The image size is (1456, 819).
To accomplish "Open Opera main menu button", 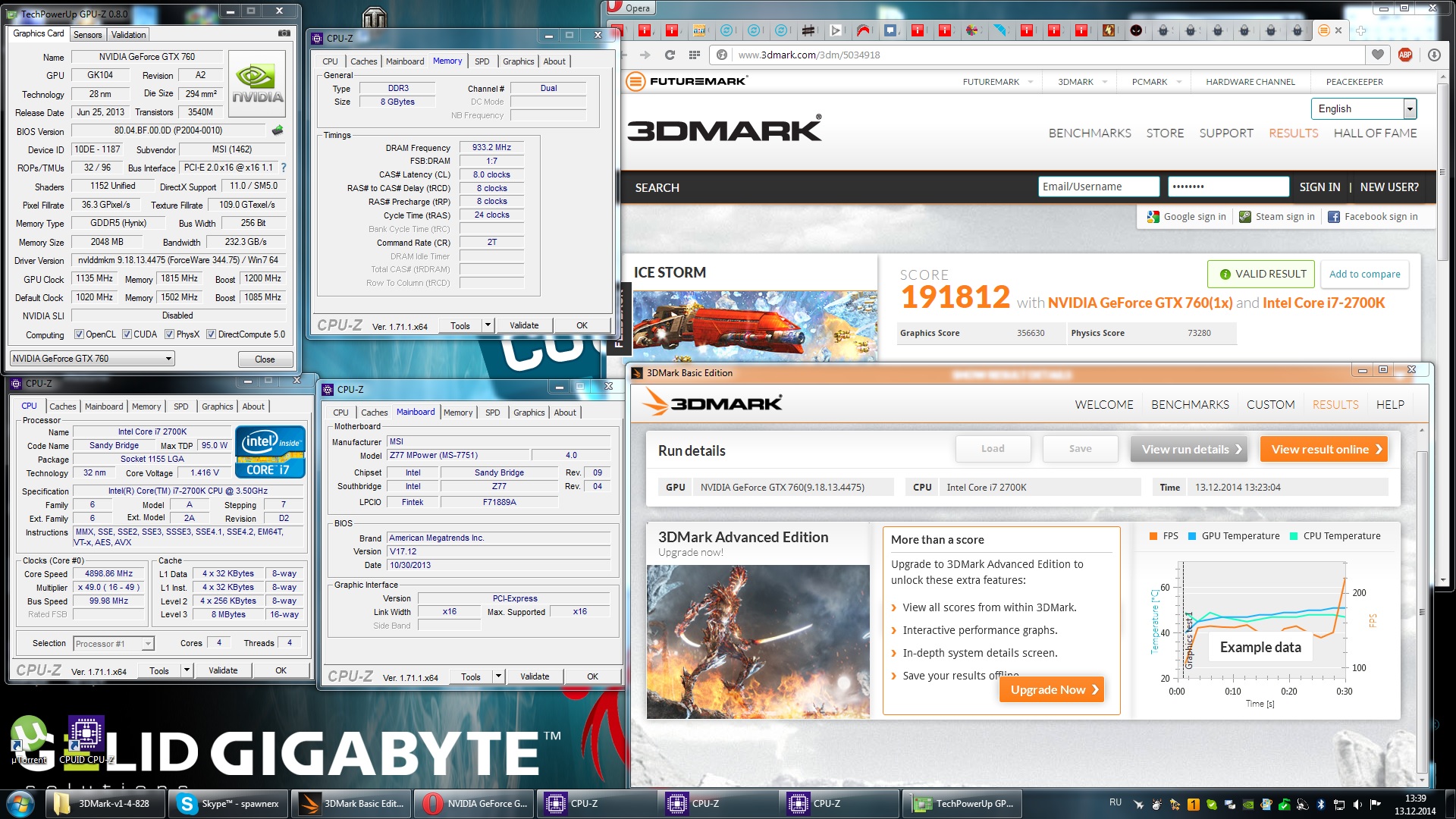I will [x=630, y=8].
